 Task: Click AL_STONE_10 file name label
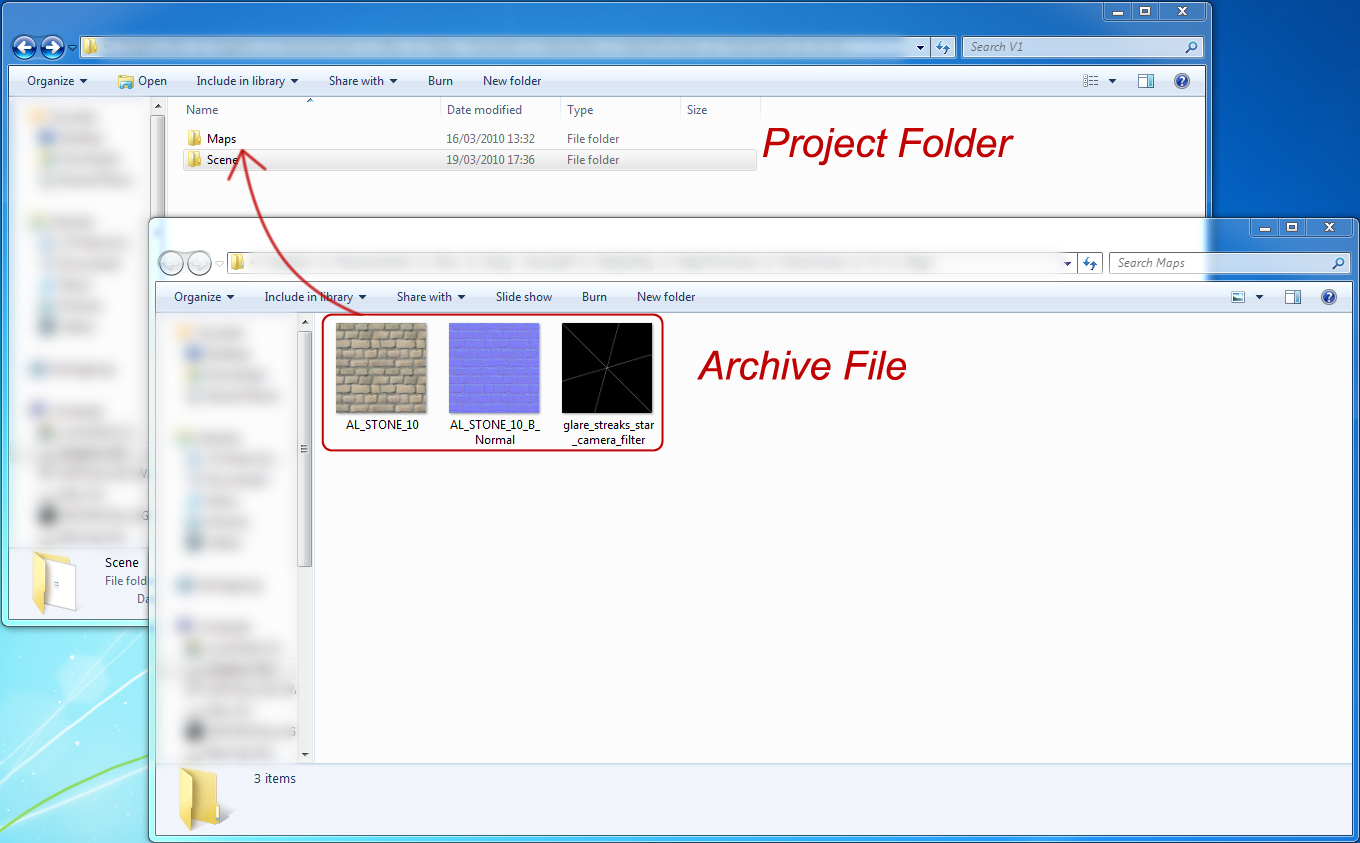382,425
